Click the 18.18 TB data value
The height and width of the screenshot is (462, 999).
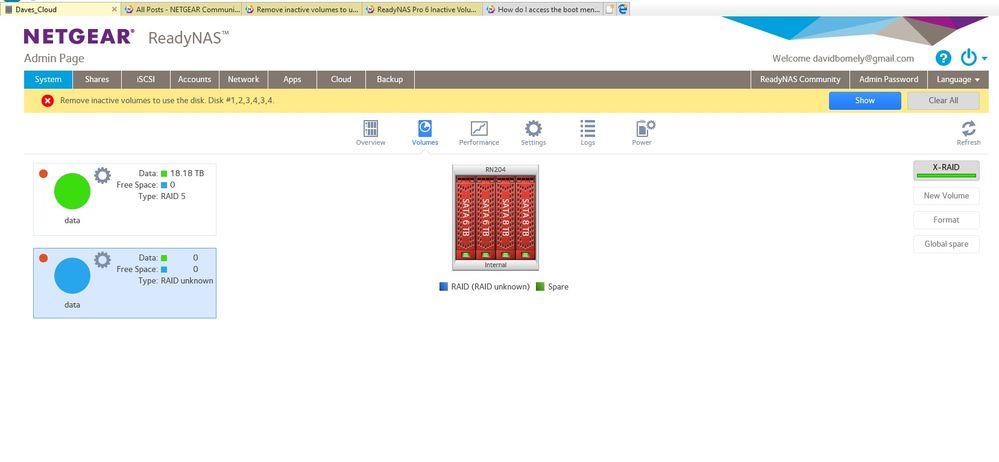(x=187, y=173)
